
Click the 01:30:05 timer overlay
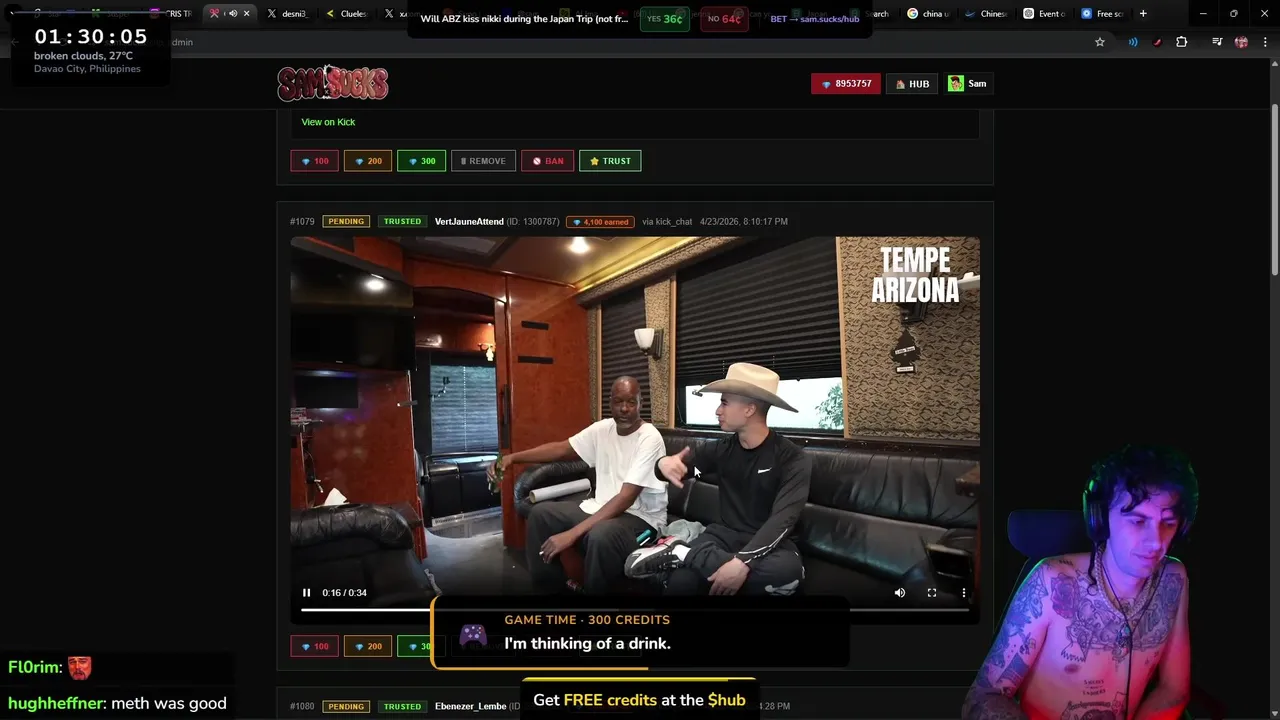tap(91, 37)
